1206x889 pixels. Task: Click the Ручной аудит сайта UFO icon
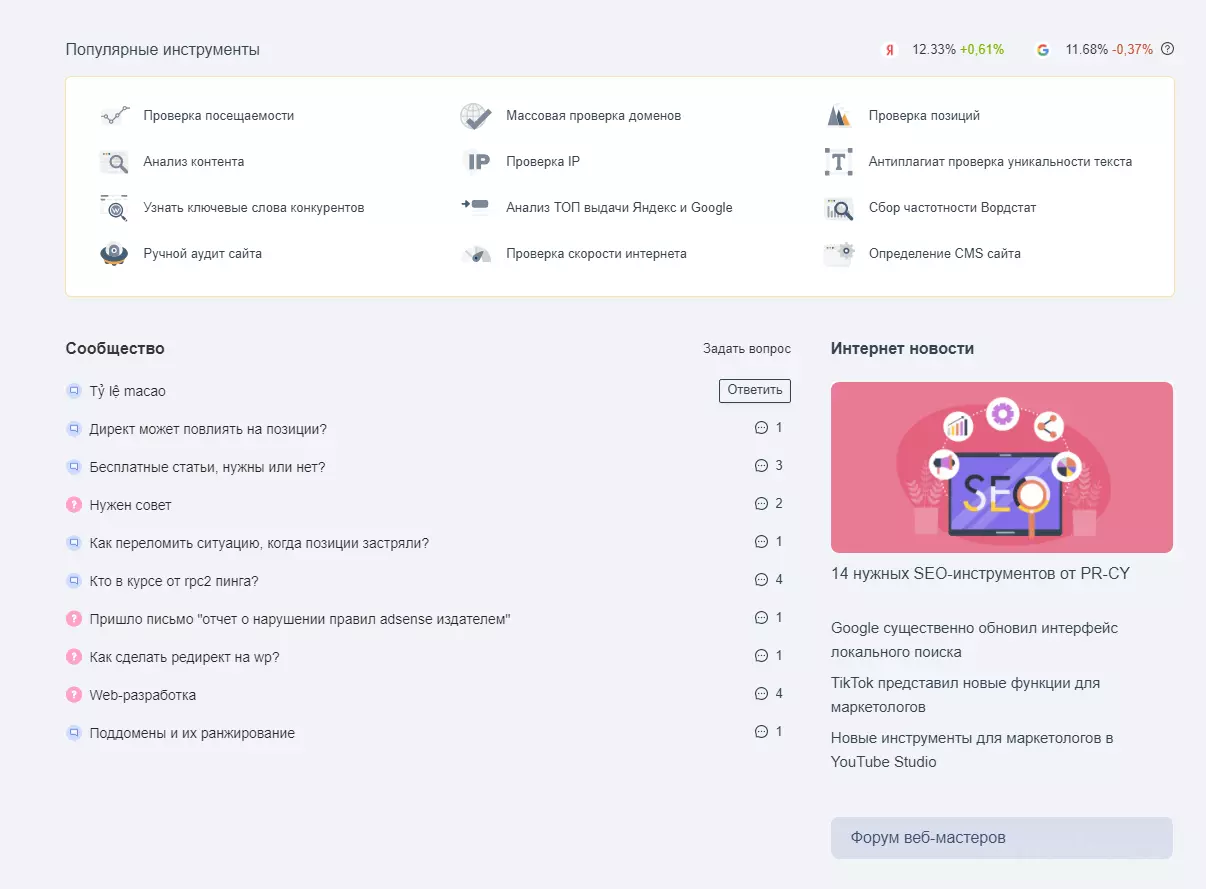pyautogui.click(x=115, y=253)
